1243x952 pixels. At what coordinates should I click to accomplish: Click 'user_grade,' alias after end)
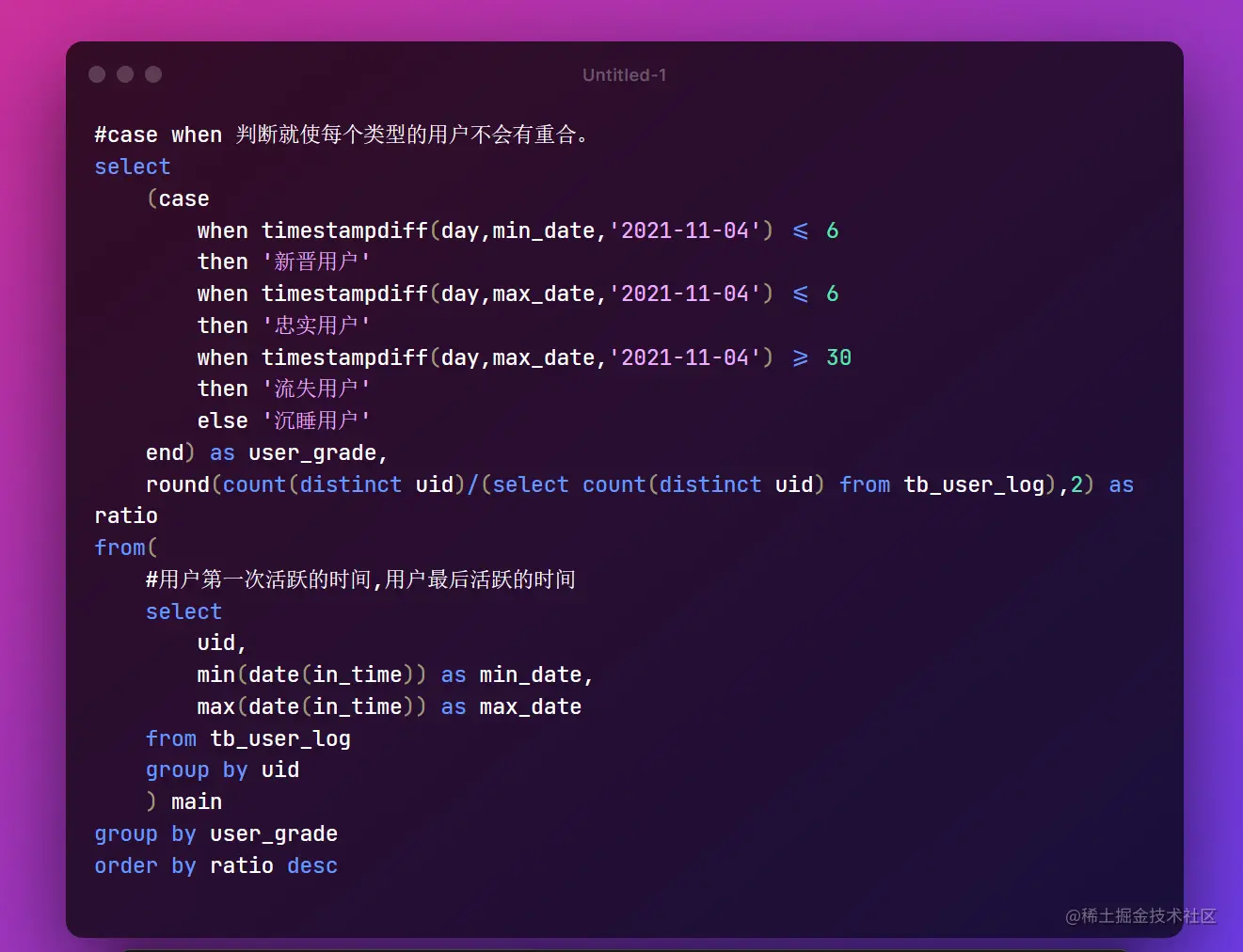point(318,452)
